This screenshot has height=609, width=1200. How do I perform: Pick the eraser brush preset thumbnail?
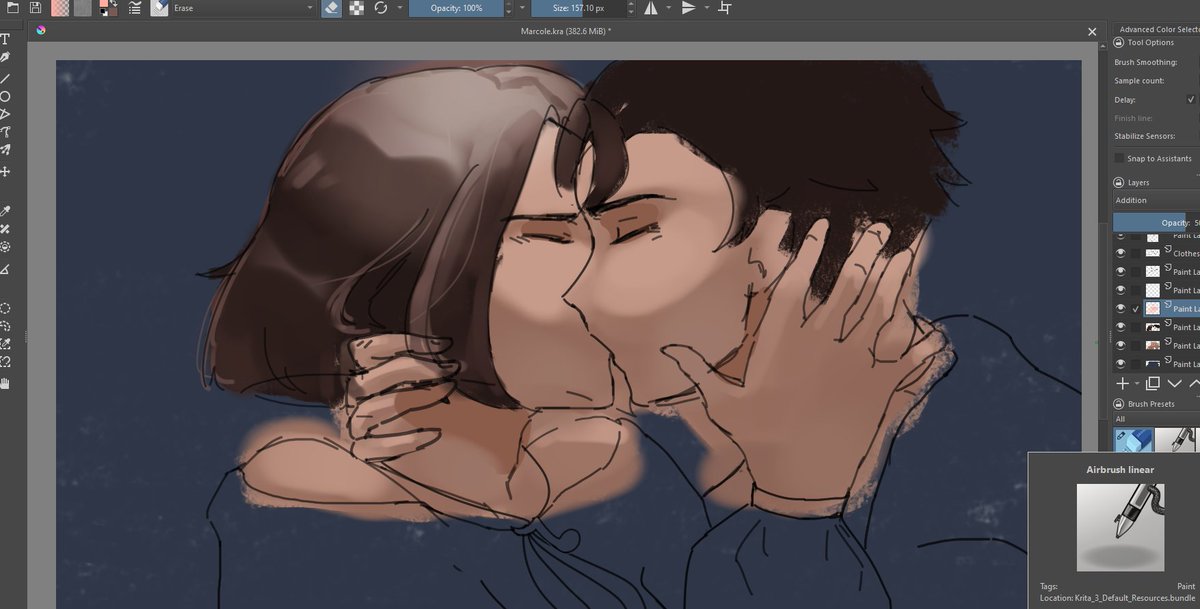[1134, 439]
